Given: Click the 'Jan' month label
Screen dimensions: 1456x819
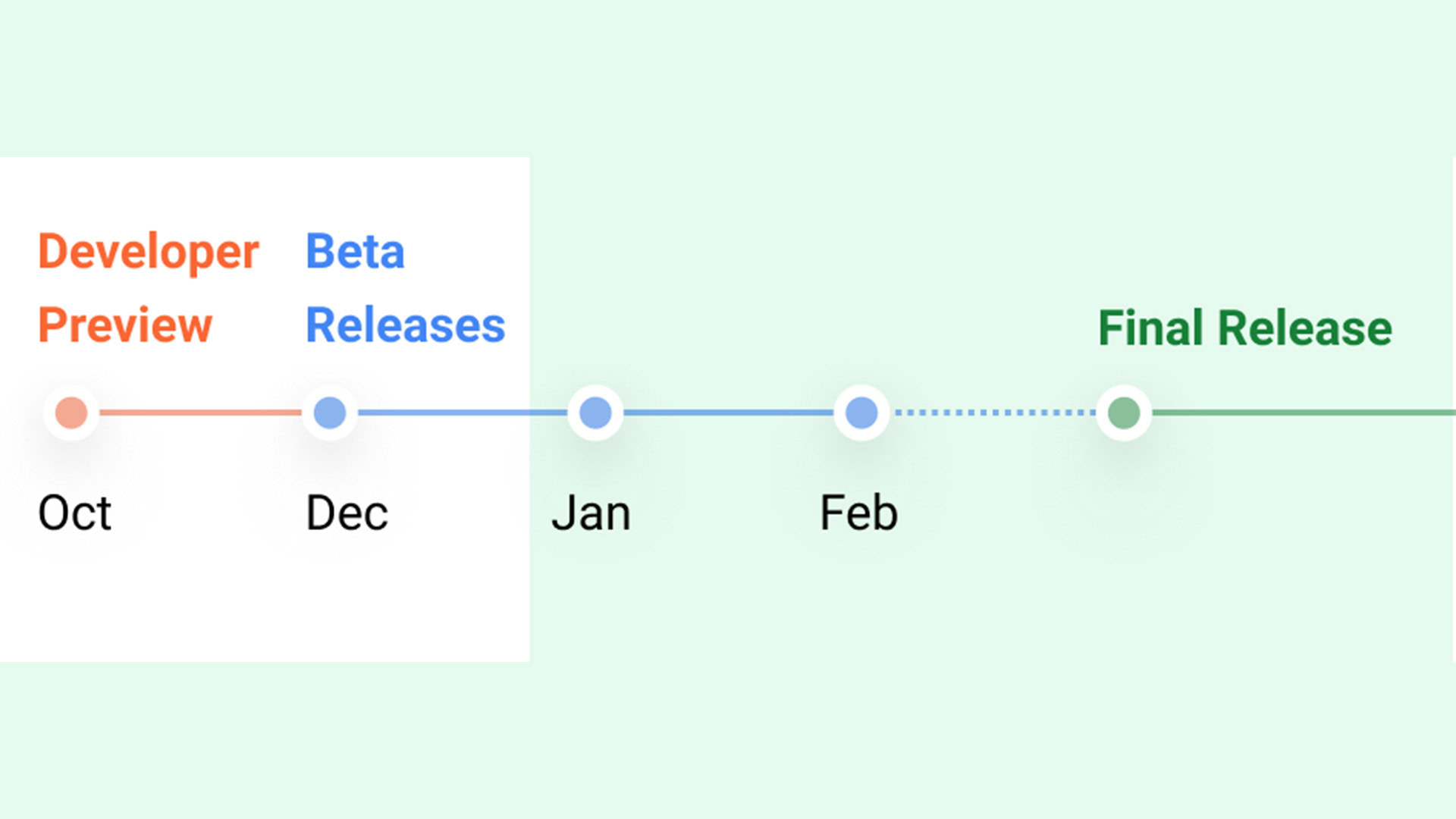Looking at the screenshot, I should click(x=591, y=513).
